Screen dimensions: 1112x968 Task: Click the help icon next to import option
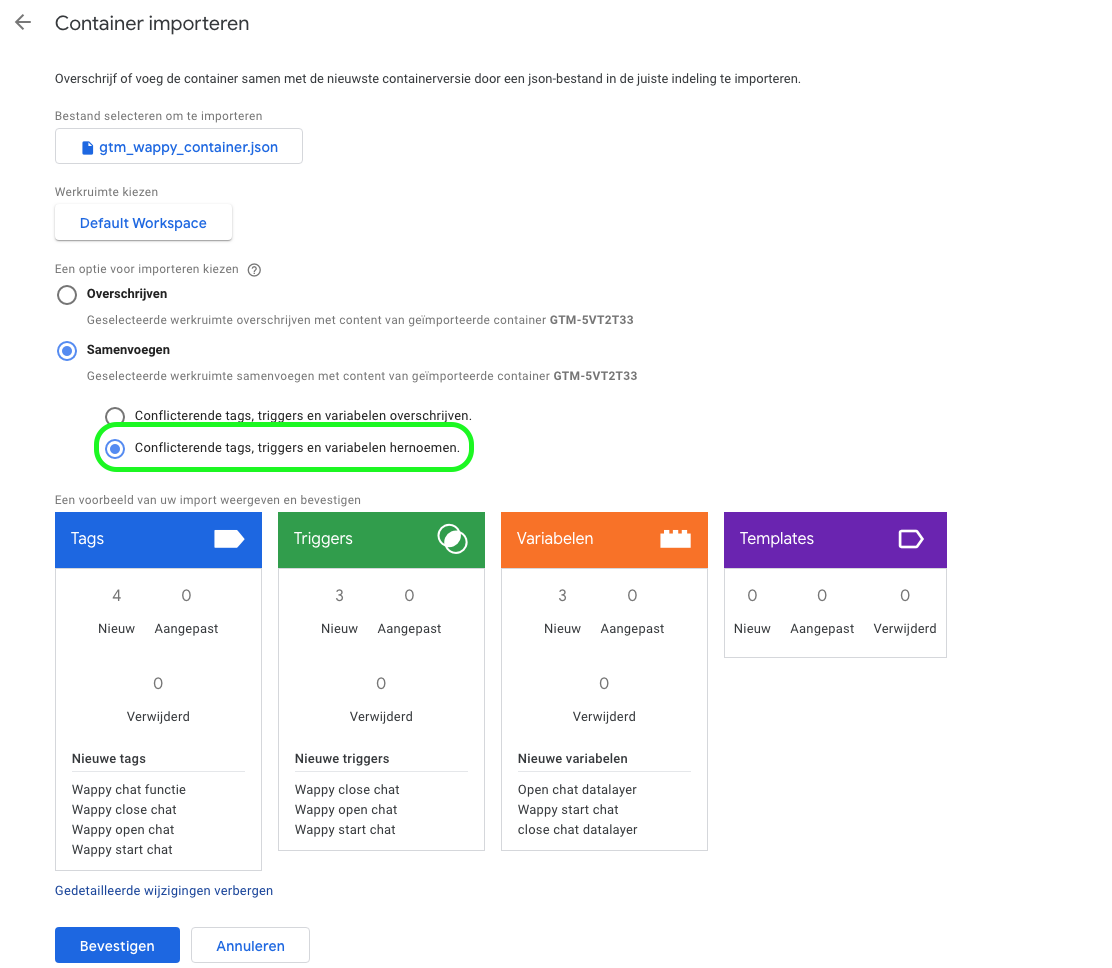point(254,270)
